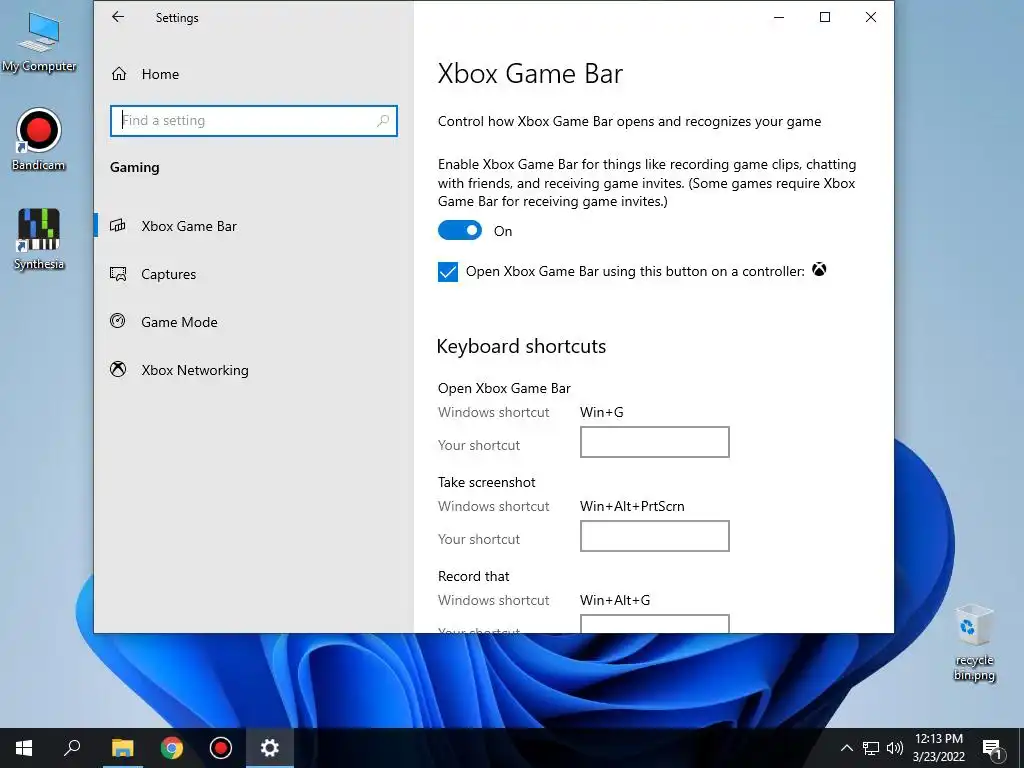Open the Bandicam desktop shortcut
1024x768 pixels.
point(39,140)
